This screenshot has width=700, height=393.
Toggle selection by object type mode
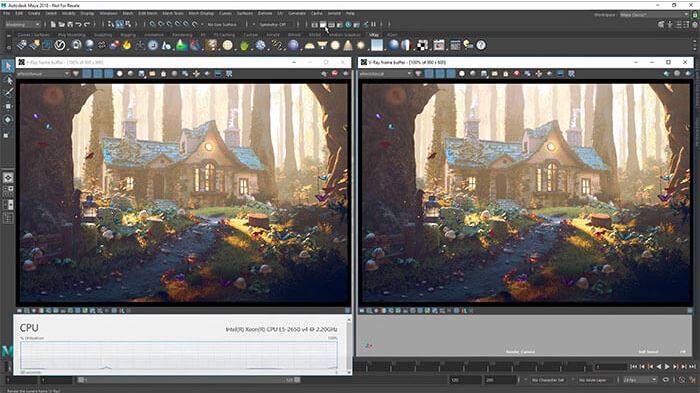pyautogui.click(x=120, y=25)
